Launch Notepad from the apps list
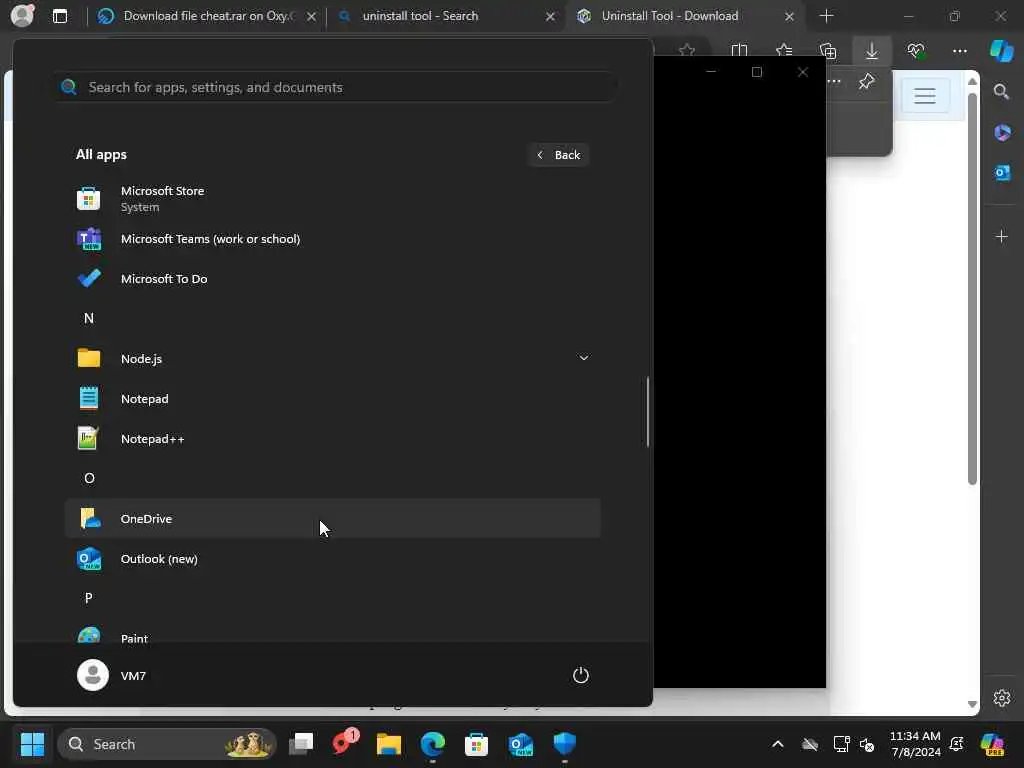This screenshot has width=1024, height=768. [x=332, y=398]
